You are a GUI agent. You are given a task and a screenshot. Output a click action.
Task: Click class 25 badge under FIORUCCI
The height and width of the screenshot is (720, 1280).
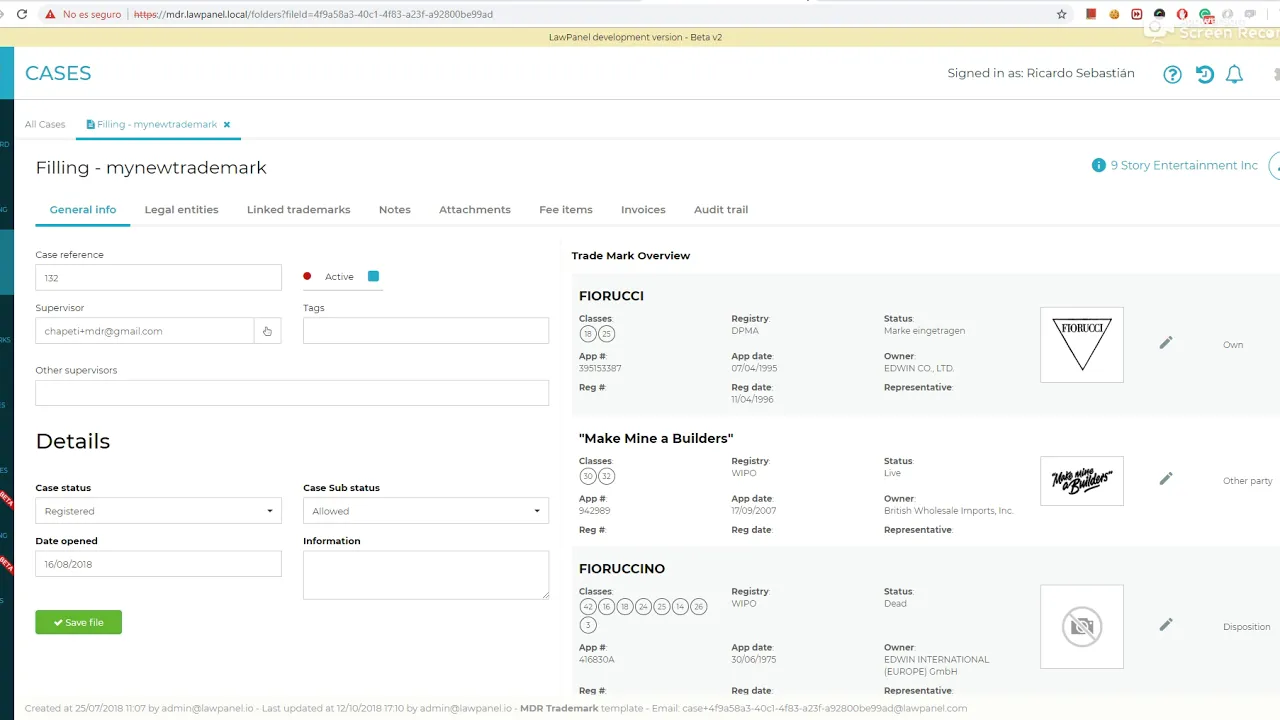pos(606,334)
